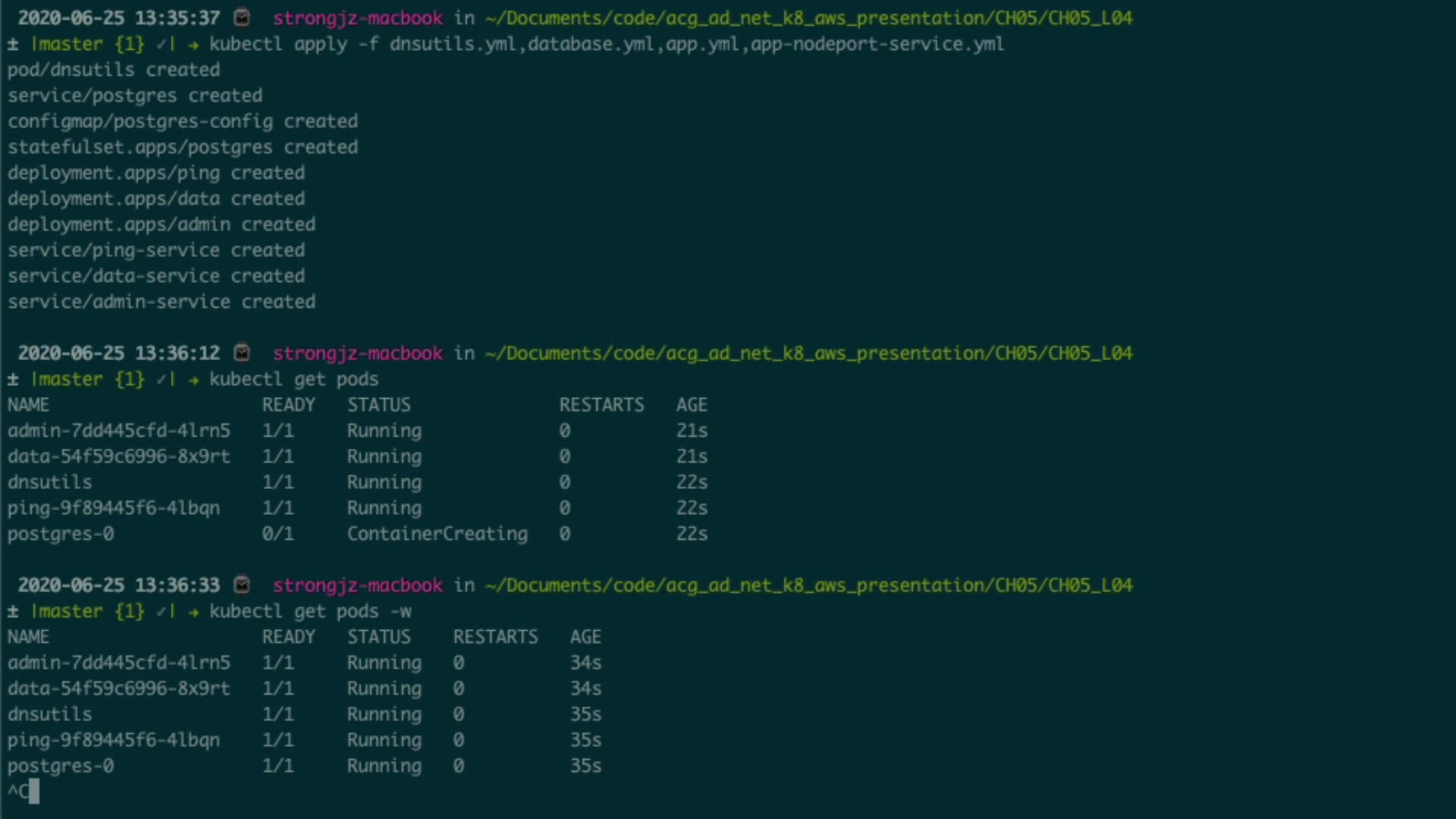
Task: Click the ContainerCreating status of postgres-0
Action: coord(437,534)
